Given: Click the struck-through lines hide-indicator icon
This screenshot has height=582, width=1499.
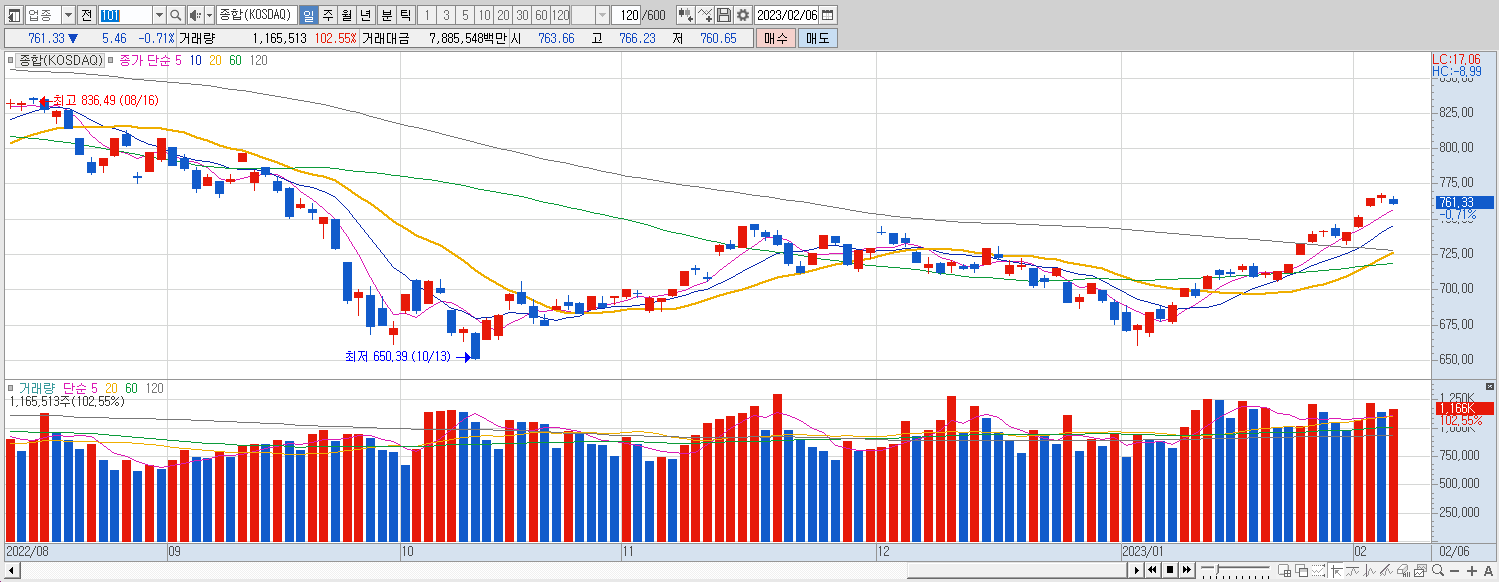Looking at the screenshot, I should (1386, 570).
